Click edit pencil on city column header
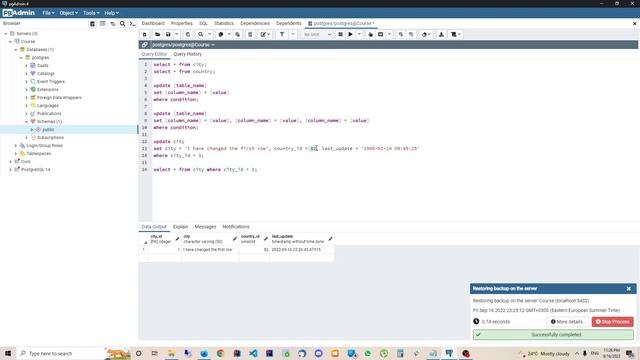The image size is (640, 360). (235, 239)
